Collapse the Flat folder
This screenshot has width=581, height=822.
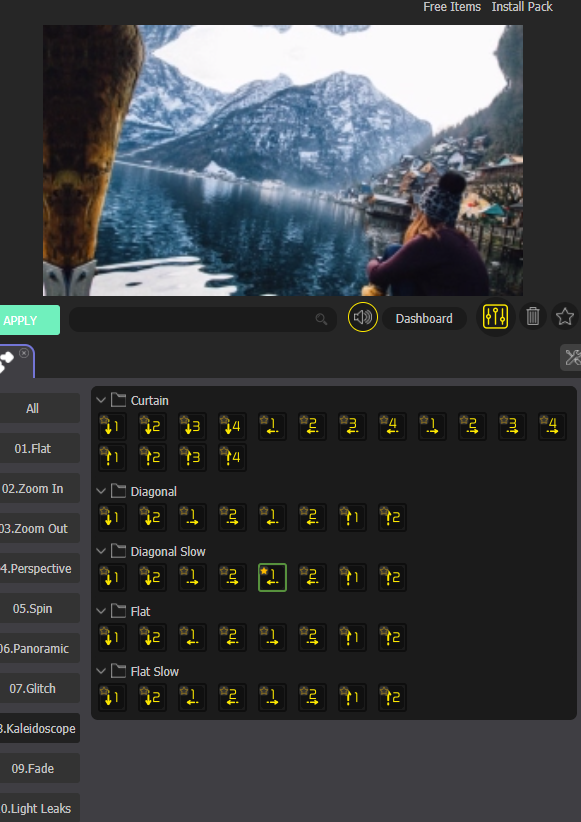(x=101, y=611)
